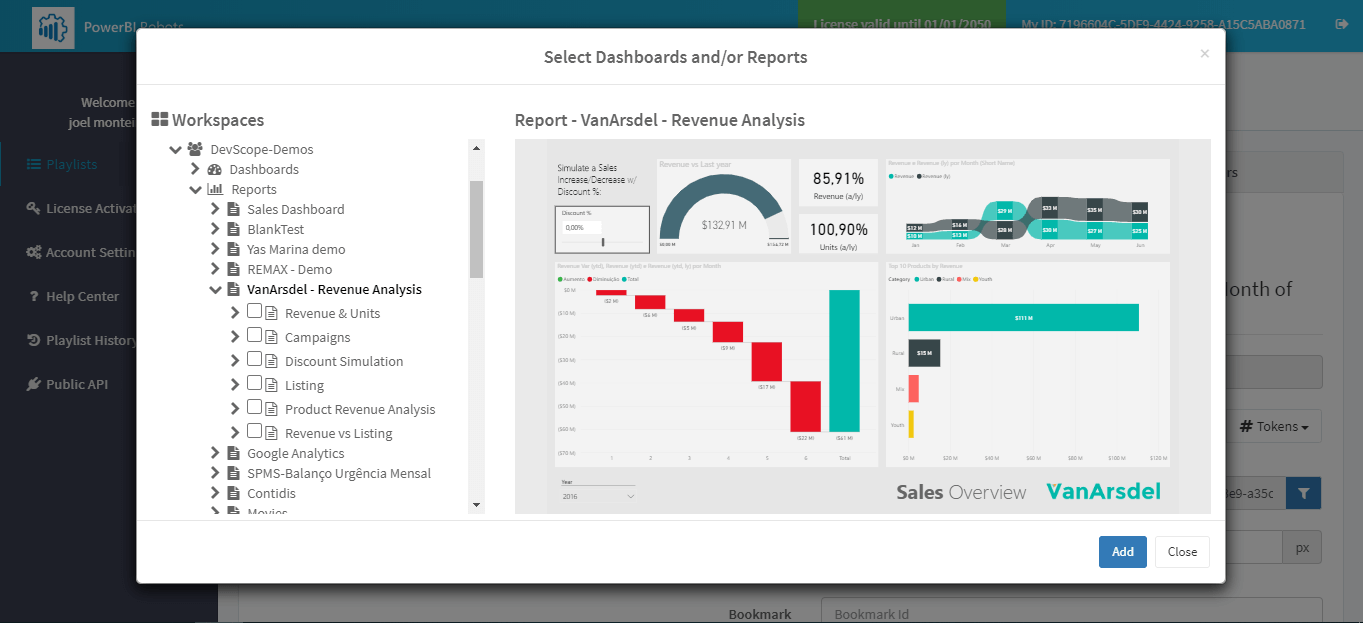This screenshot has height=623, width=1363.
Task: Check the Revenue & Units page checkbox
Action: tap(254, 312)
